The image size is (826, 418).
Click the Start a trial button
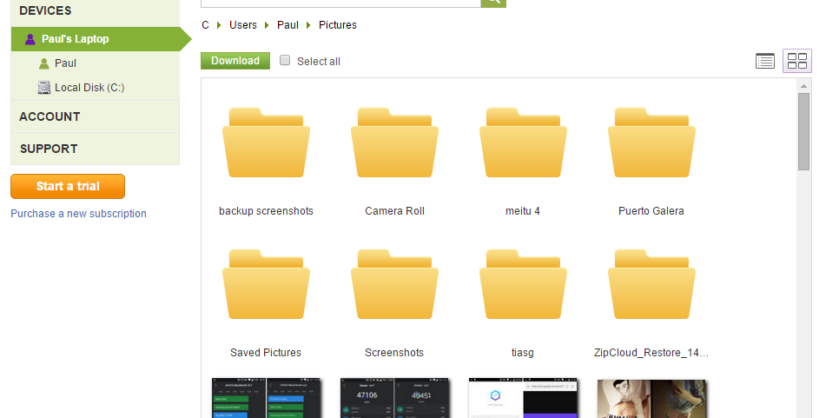[x=68, y=186]
